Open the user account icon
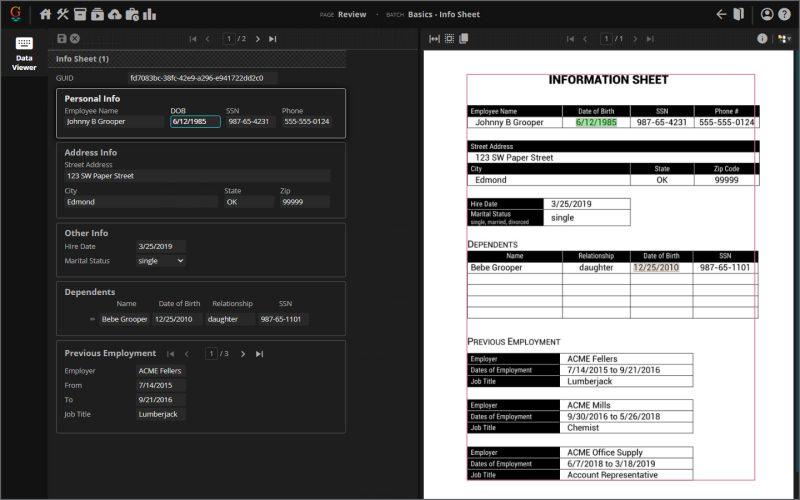Image resolution: width=800 pixels, height=500 pixels. pyautogui.click(x=767, y=14)
